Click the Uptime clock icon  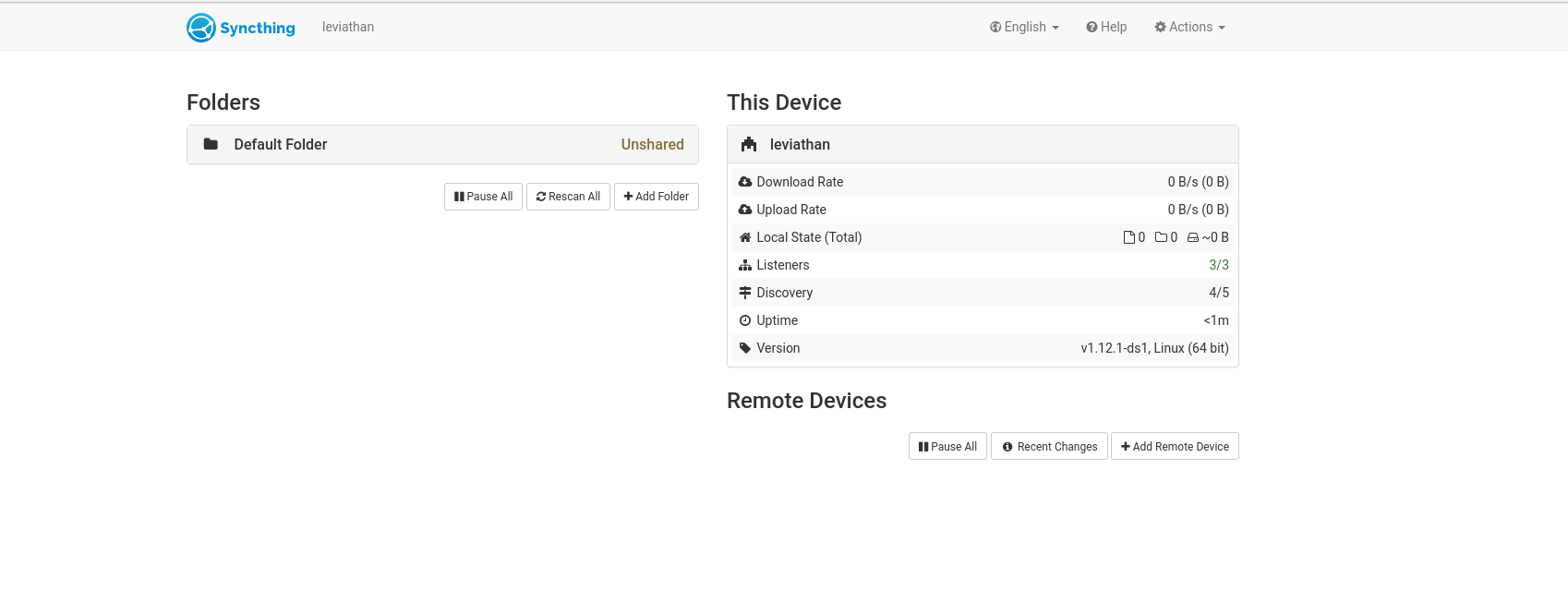pyautogui.click(x=745, y=320)
